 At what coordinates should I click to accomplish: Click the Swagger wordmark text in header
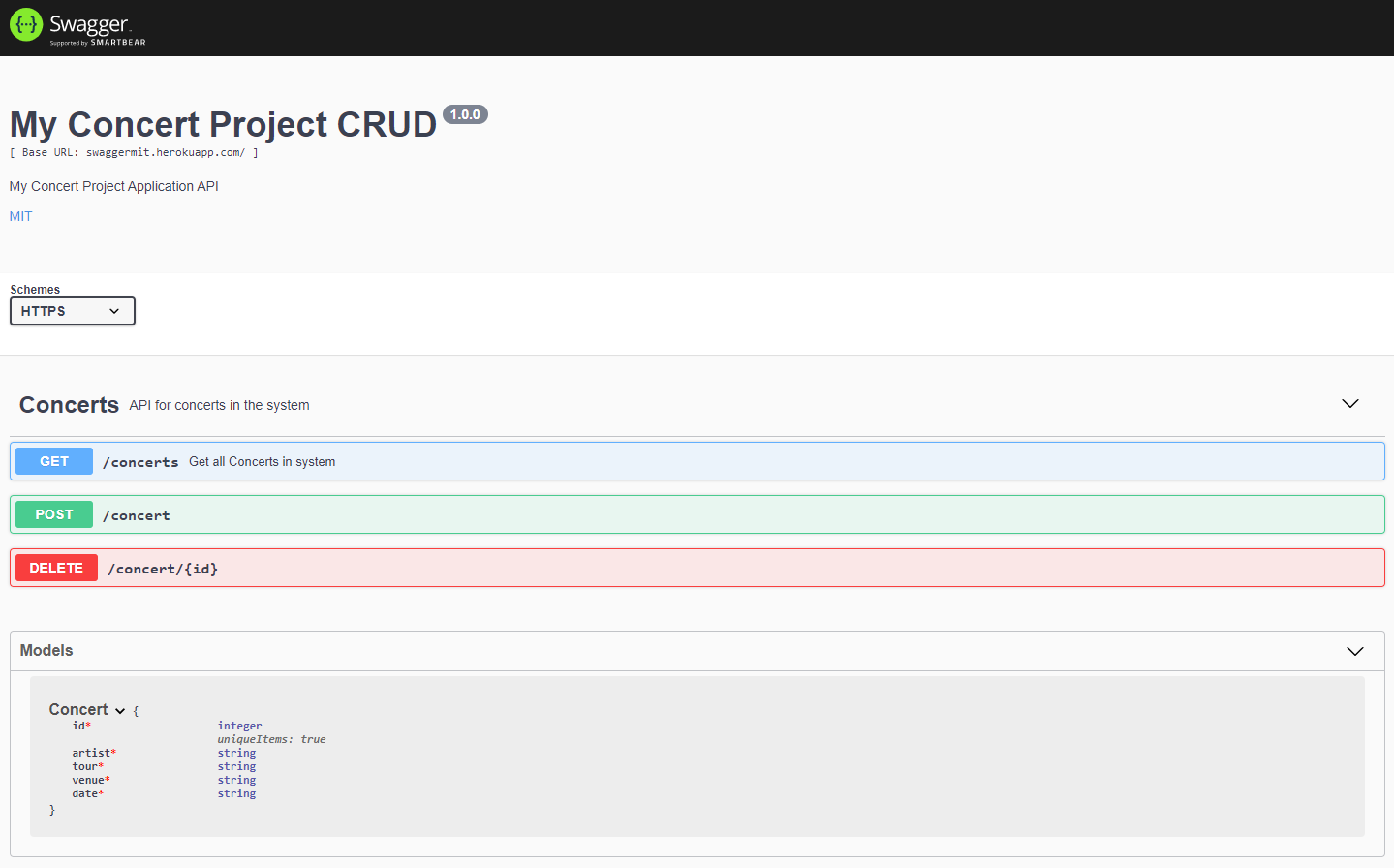click(89, 24)
